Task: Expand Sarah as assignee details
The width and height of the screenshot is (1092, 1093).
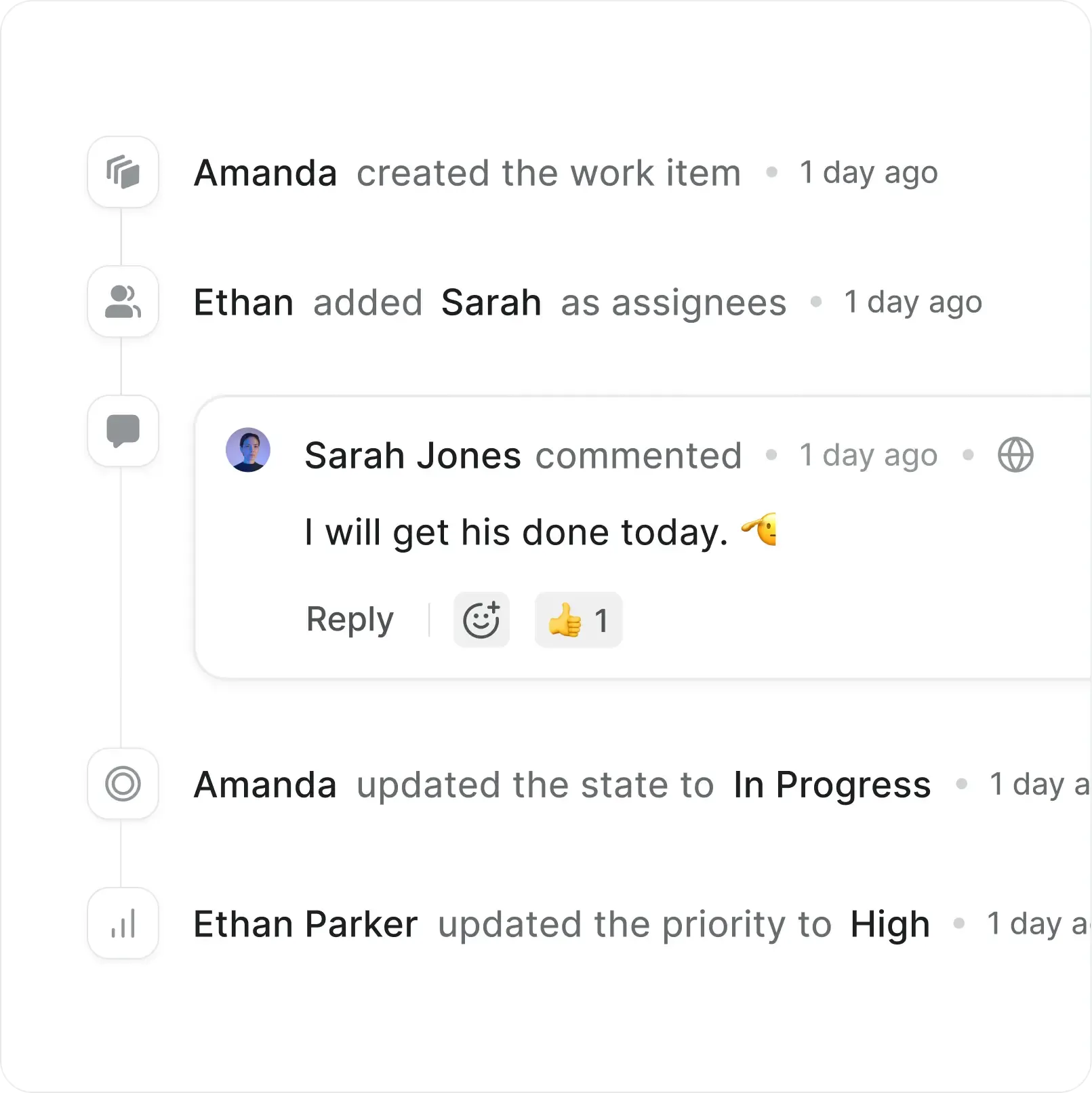Action: click(490, 302)
